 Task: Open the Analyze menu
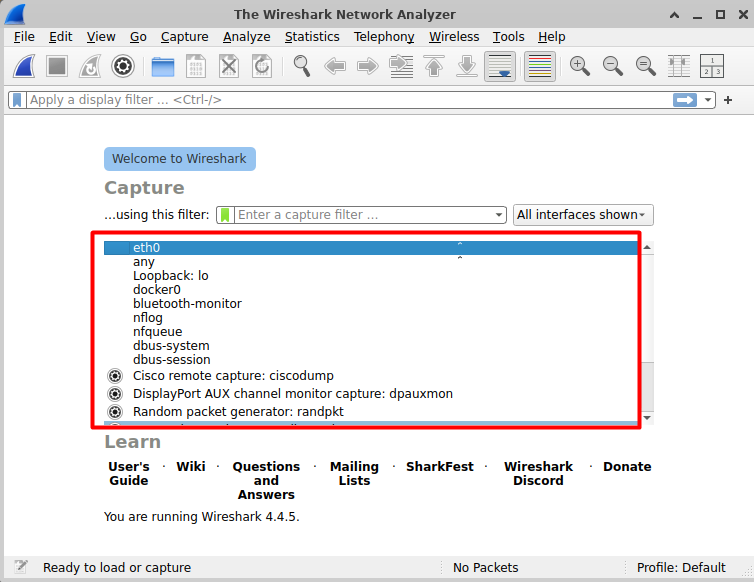click(247, 37)
